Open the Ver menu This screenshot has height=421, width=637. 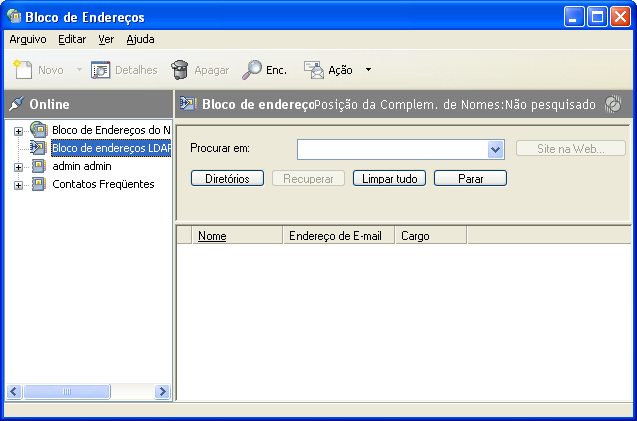(x=106, y=39)
